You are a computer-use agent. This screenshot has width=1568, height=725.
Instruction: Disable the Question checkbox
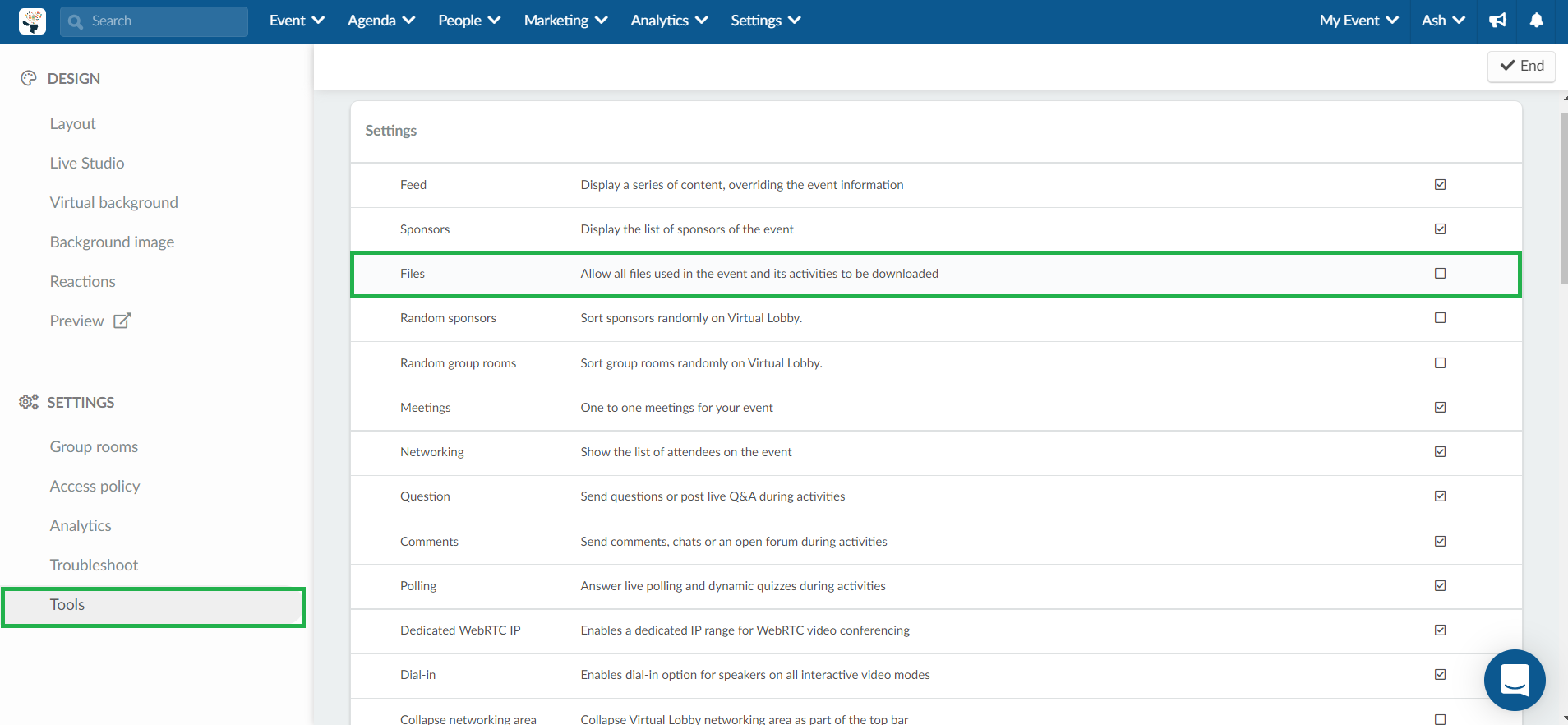click(x=1440, y=496)
